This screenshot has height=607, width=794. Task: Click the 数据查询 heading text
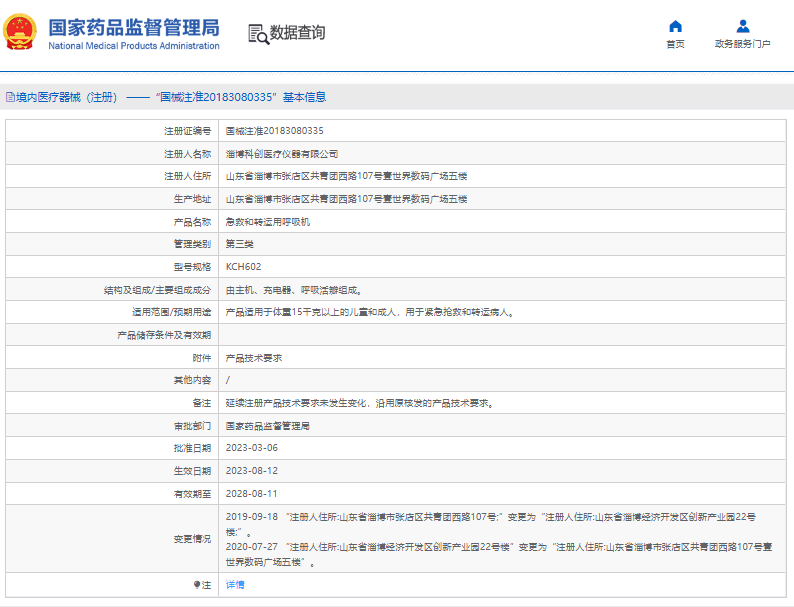(x=297, y=33)
